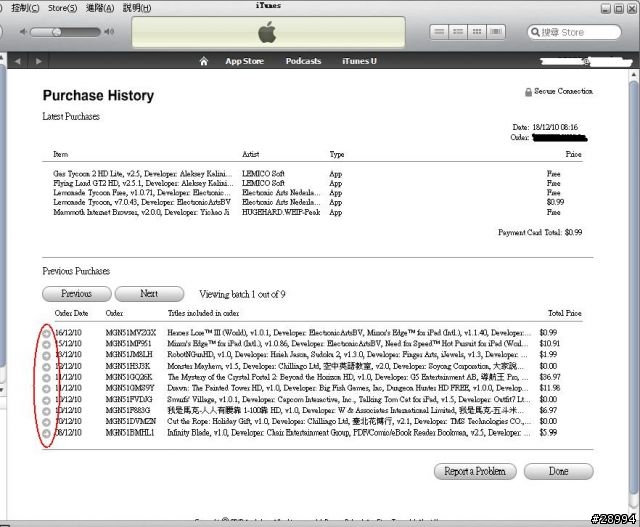Open details arrow for order MGN51DVMZN
The width and height of the screenshot is (640, 527).
coord(47,422)
